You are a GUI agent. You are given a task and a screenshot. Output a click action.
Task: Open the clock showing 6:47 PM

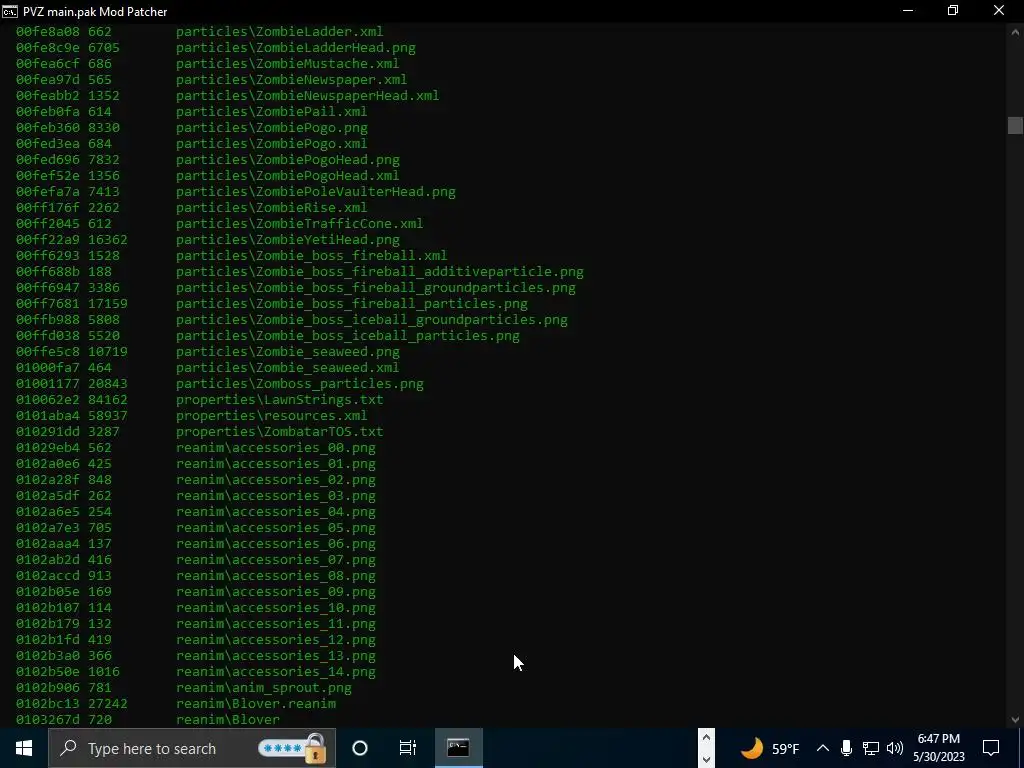click(x=938, y=739)
